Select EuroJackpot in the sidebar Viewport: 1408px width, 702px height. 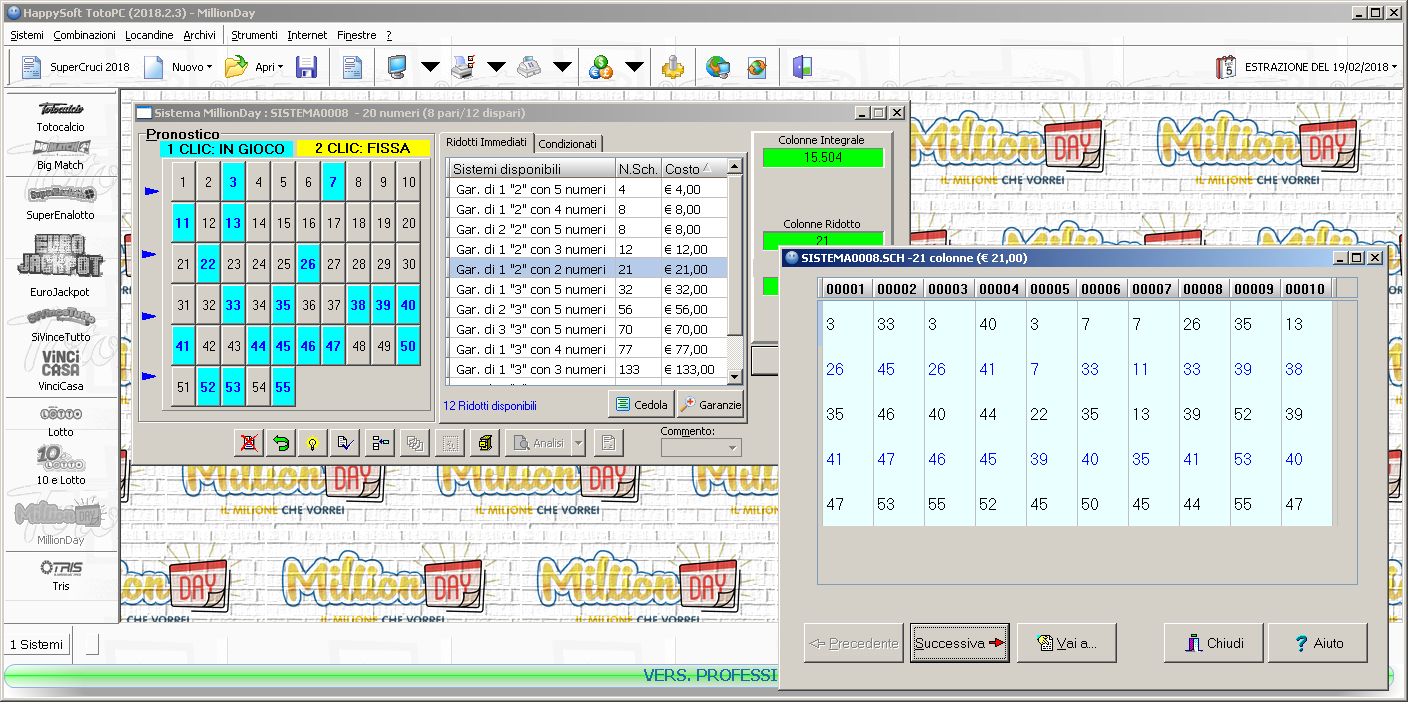[x=60, y=266]
